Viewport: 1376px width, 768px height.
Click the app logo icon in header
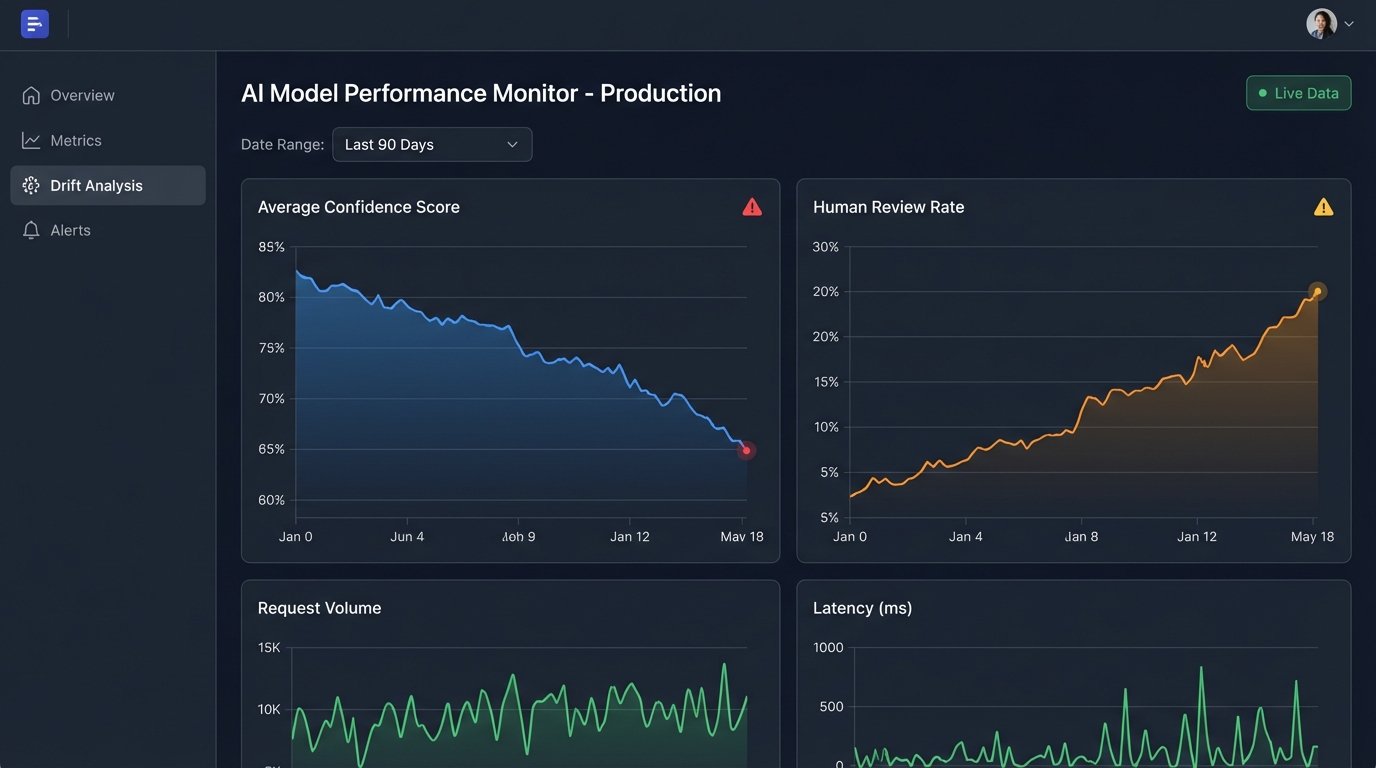coord(35,24)
